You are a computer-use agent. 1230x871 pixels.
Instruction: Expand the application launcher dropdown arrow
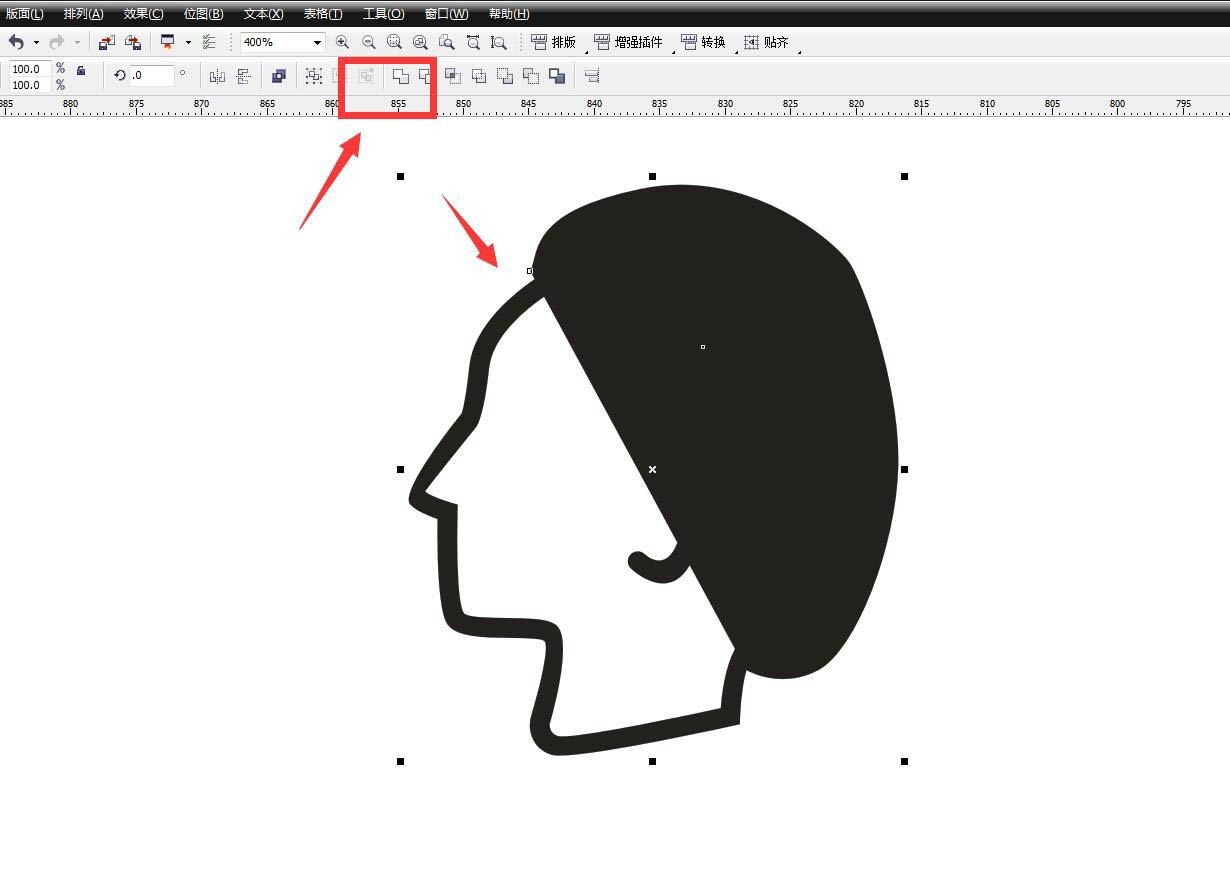(x=187, y=42)
